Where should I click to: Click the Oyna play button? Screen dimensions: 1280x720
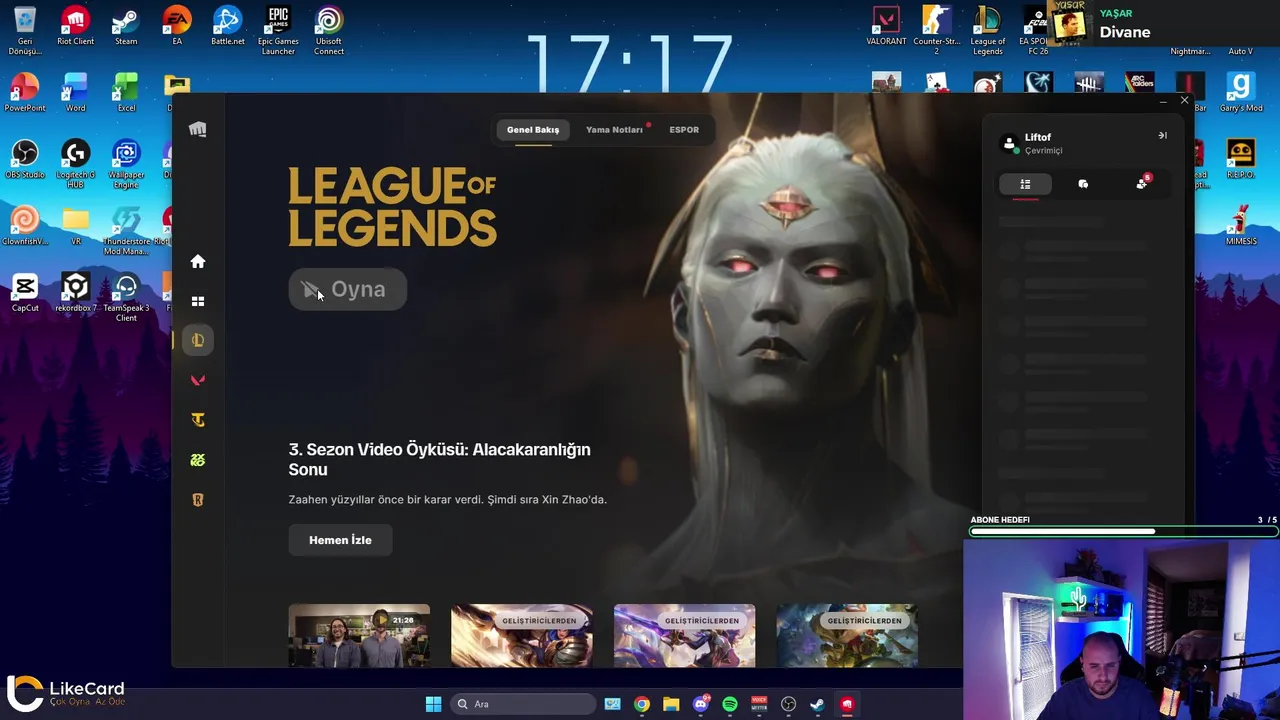click(x=347, y=290)
